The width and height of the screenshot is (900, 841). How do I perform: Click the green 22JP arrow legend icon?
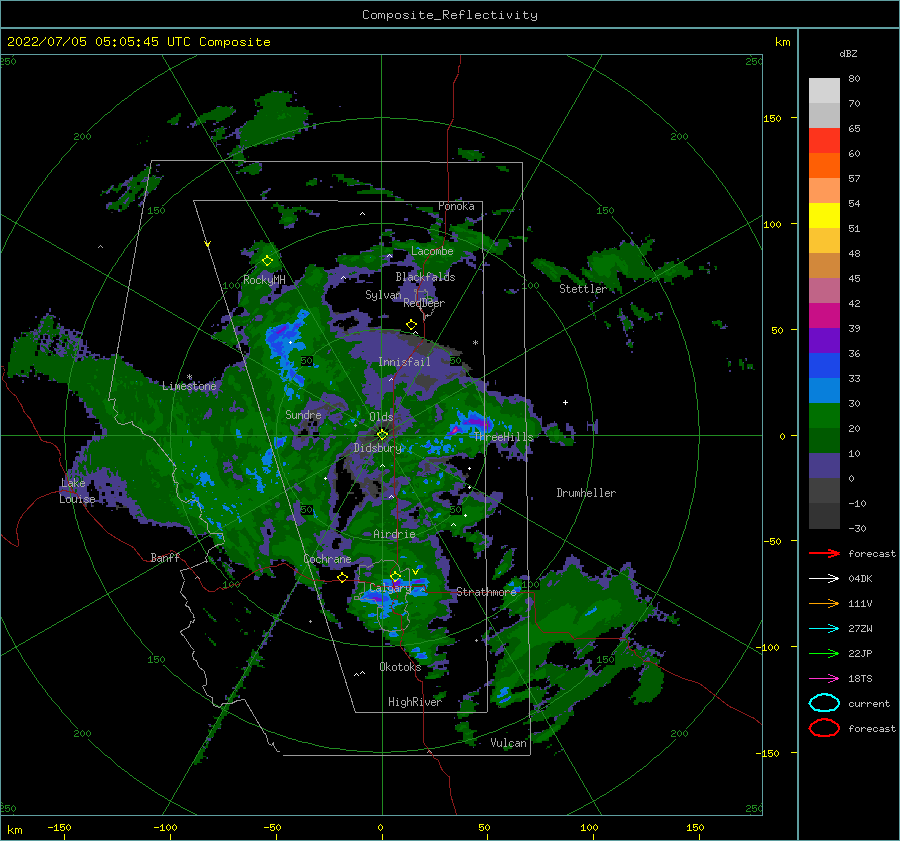pyautogui.click(x=824, y=653)
